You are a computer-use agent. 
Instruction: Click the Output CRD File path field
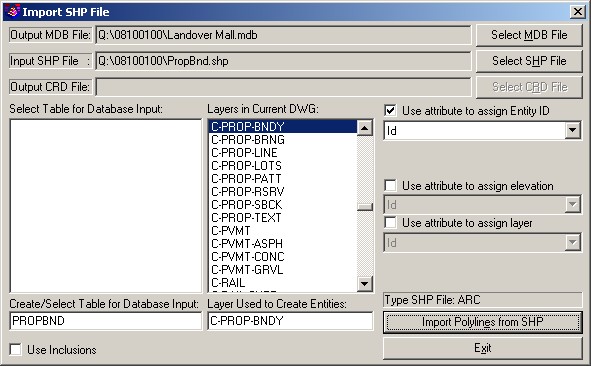click(283, 87)
